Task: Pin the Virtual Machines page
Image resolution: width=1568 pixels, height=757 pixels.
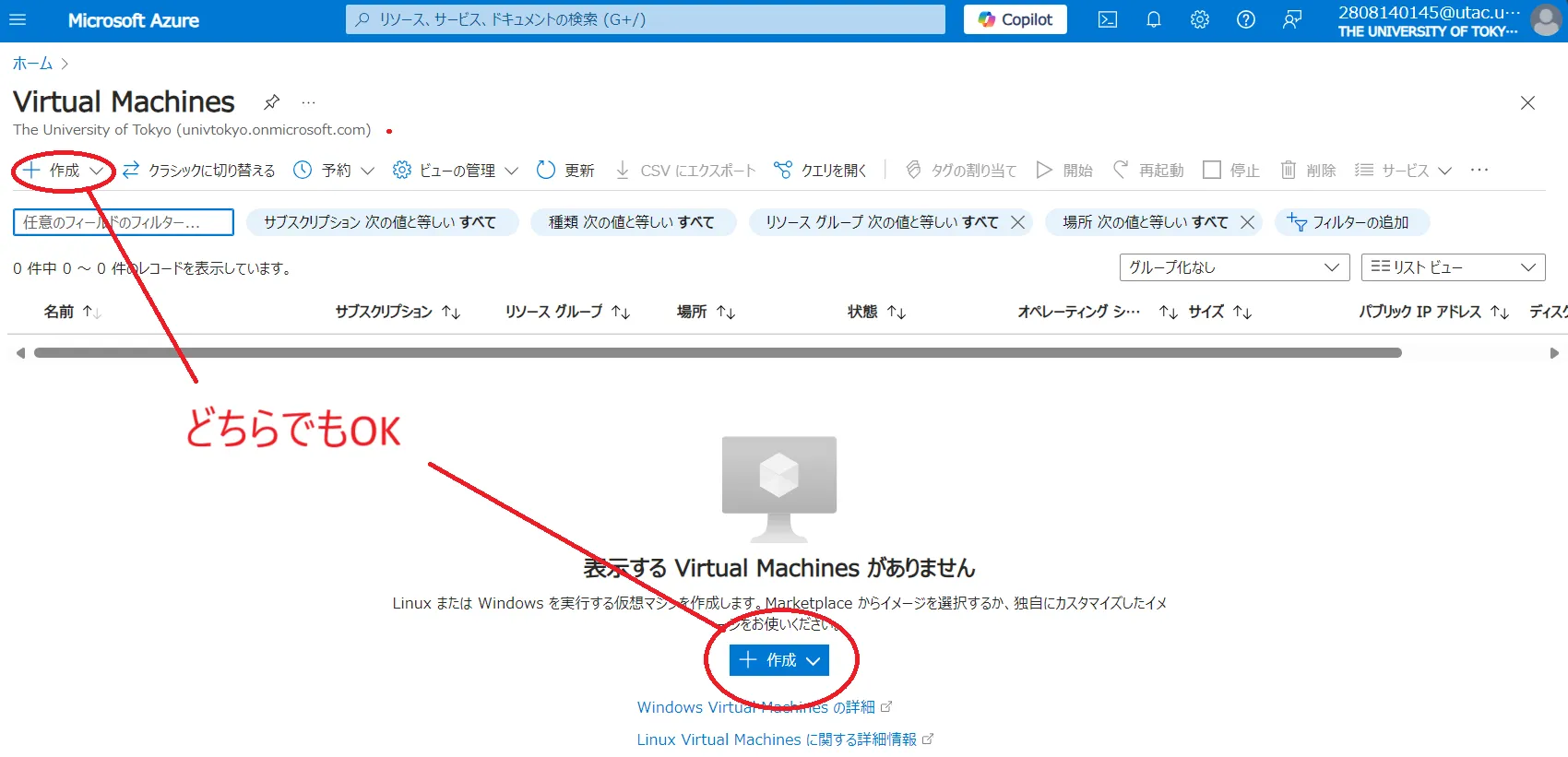Action: click(271, 101)
